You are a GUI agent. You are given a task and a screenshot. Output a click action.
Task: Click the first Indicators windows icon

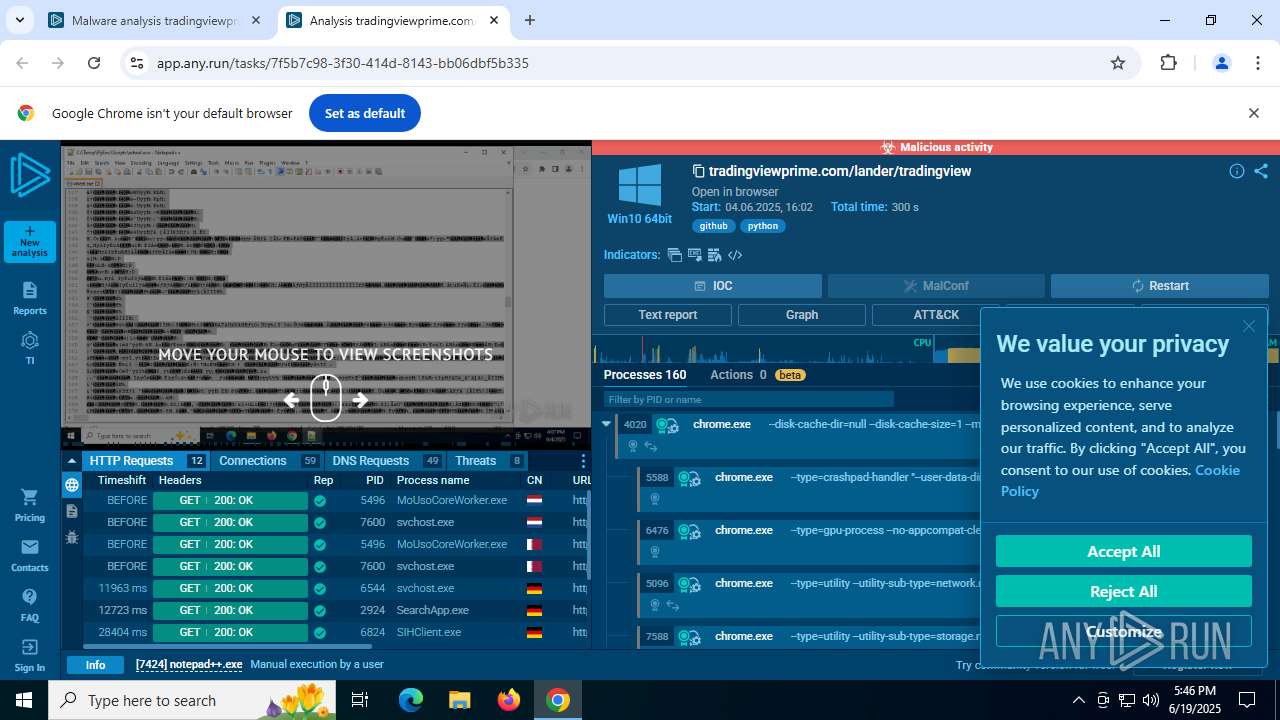(675, 255)
